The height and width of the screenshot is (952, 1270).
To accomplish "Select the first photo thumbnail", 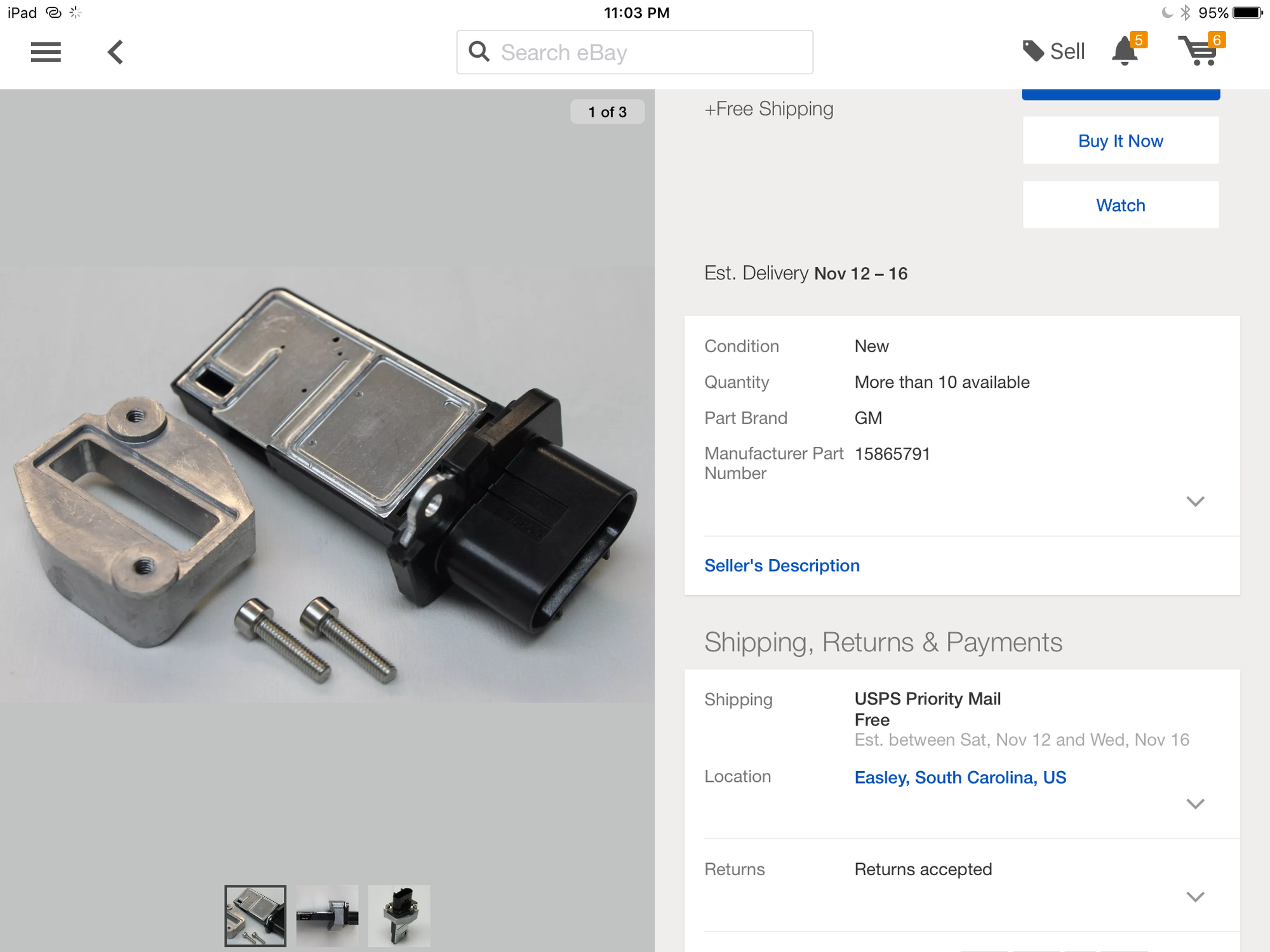I will tap(255, 916).
